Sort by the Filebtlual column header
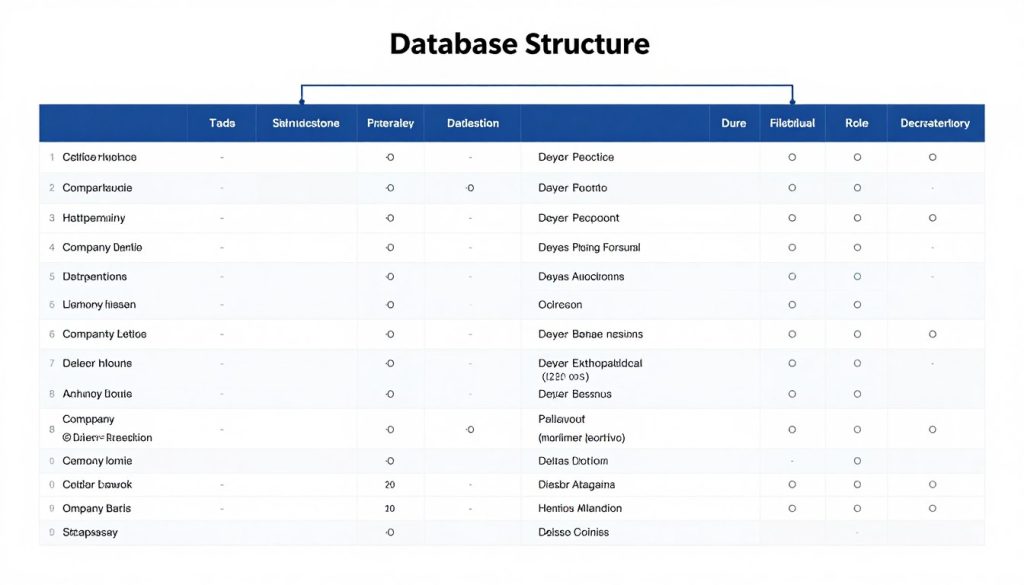This screenshot has width=1024, height=585. [792, 123]
